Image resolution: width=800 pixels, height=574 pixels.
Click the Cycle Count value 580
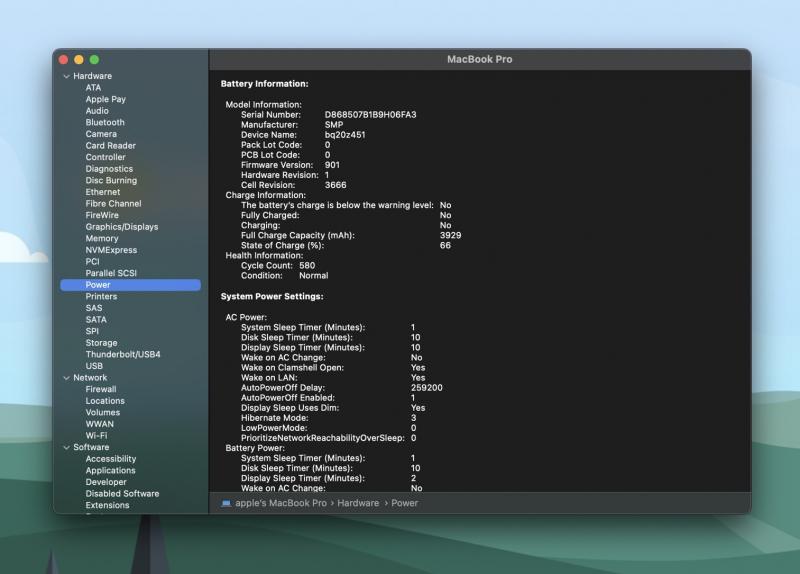[x=307, y=266]
